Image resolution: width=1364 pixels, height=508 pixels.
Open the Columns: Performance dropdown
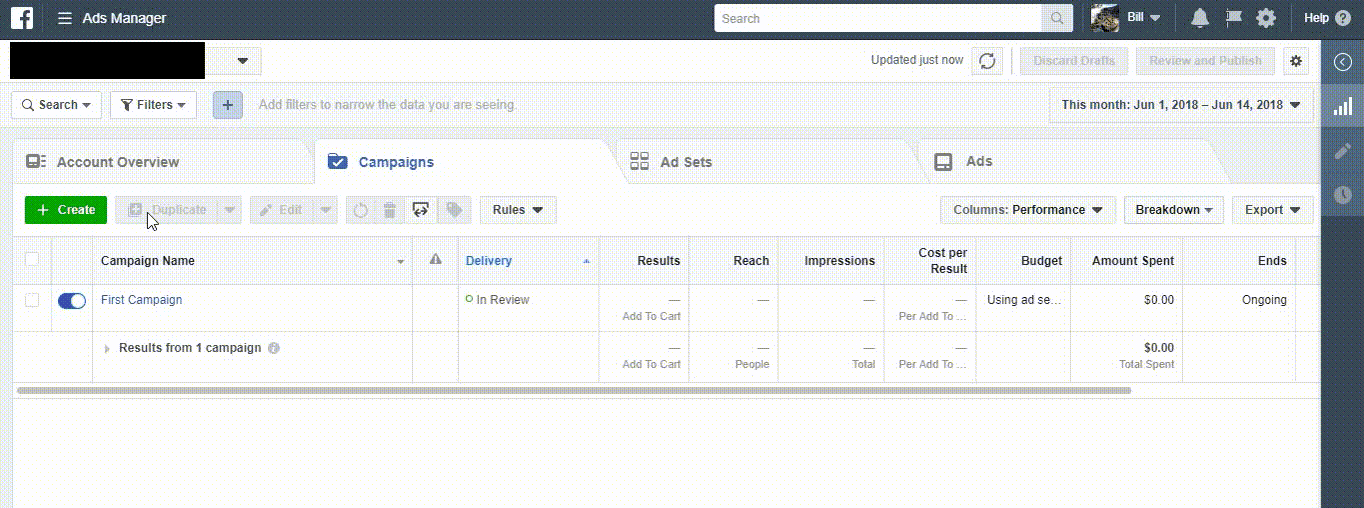[x=1027, y=210]
